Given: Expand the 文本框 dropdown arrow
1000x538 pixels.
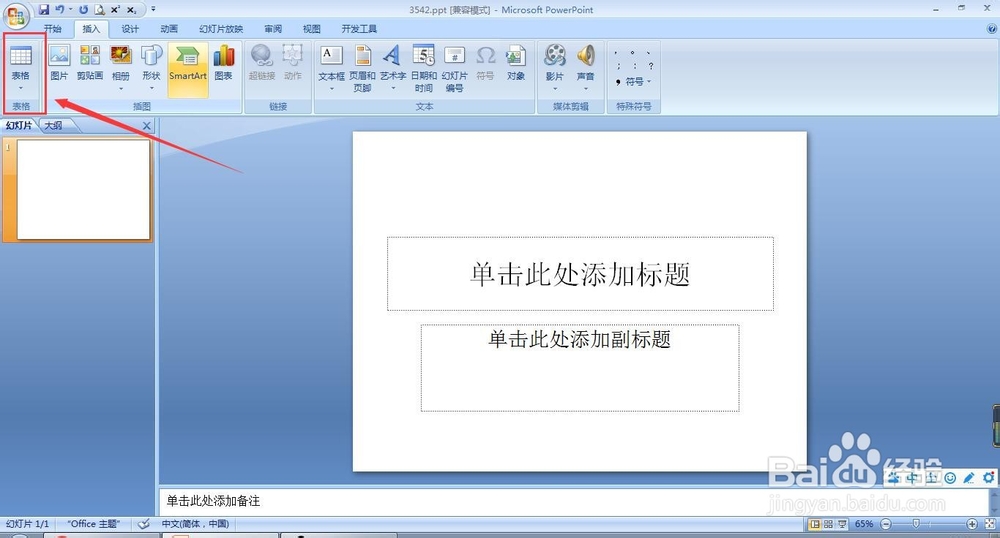Looking at the screenshot, I should (x=332, y=88).
